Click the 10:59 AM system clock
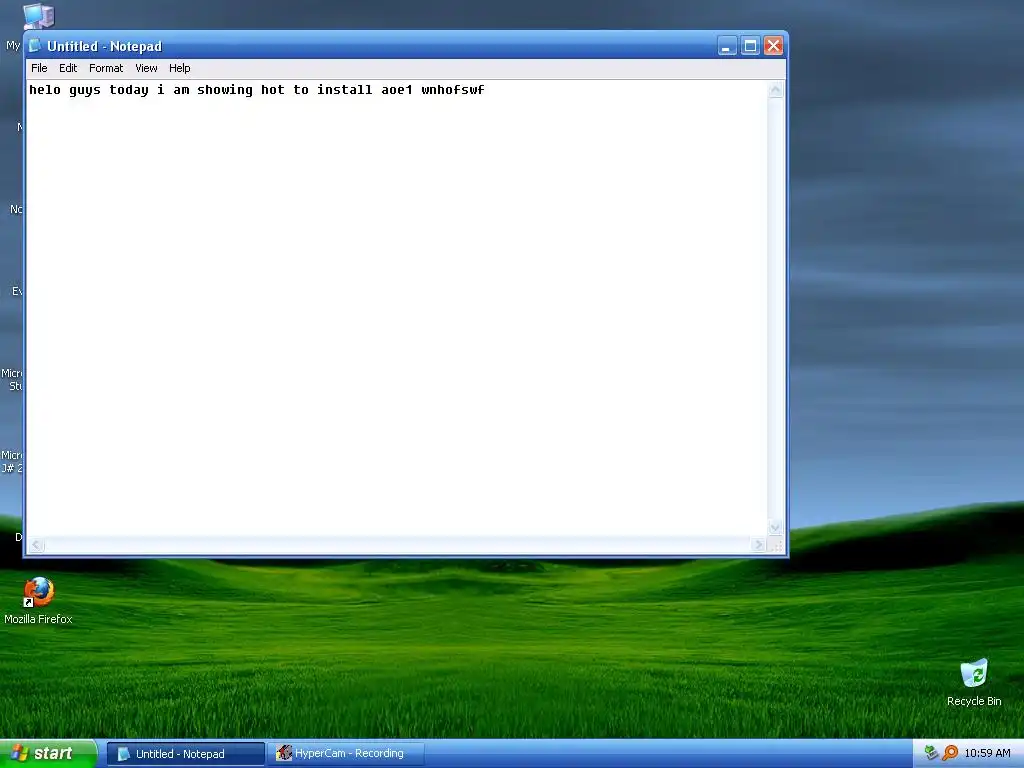This screenshot has height=768, width=1024. tap(987, 754)
